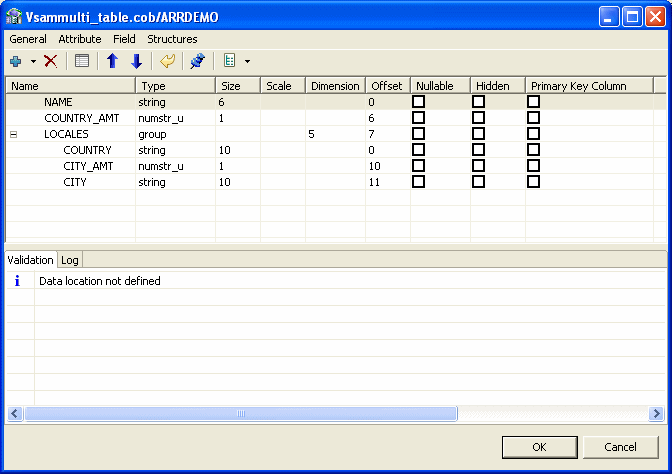Collapse the LOCALES group row

coord(13,134)
